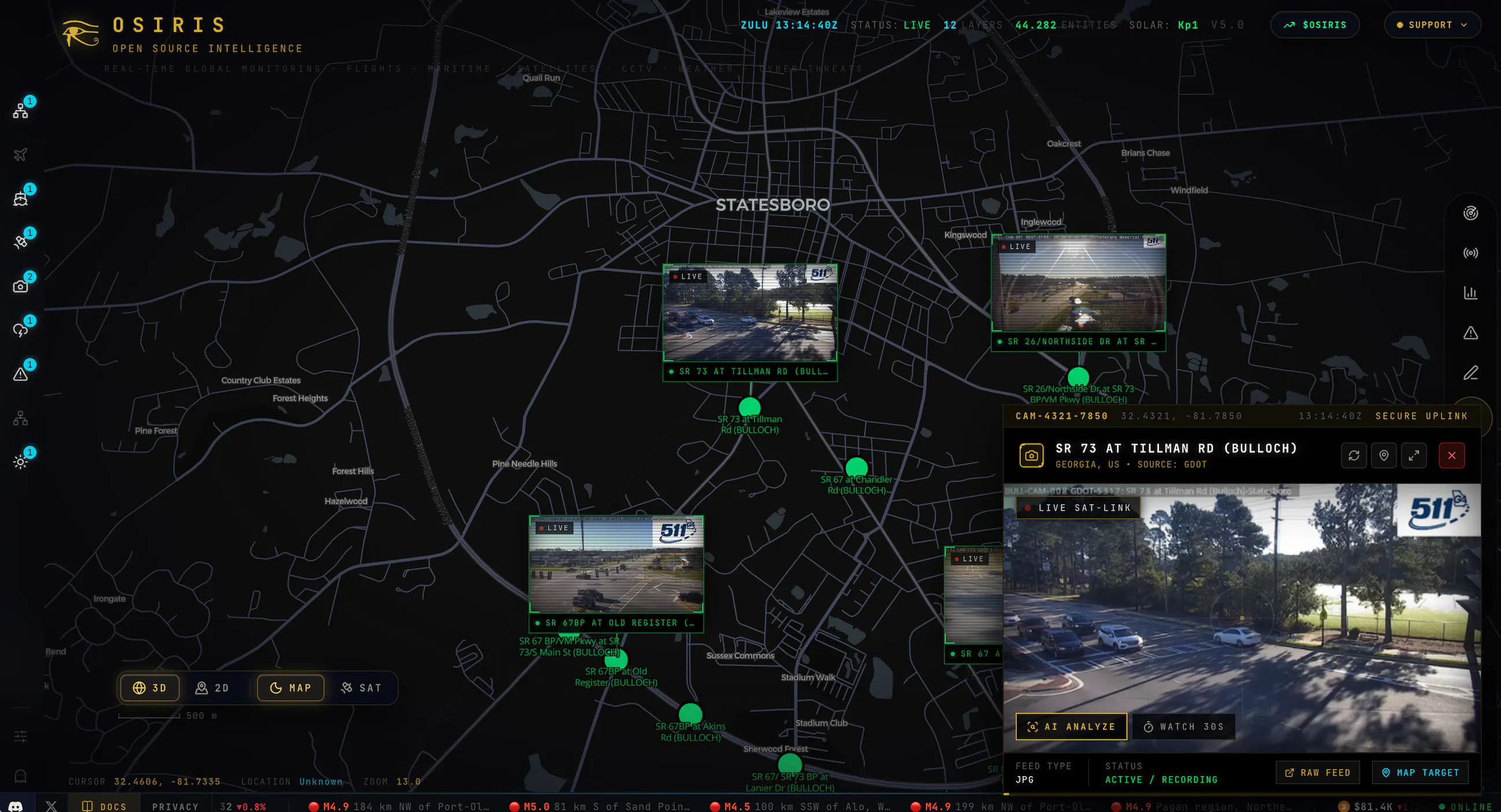Open the X social link icon
This screenshot has height=812, width=1501.
(x=51, y=806)
